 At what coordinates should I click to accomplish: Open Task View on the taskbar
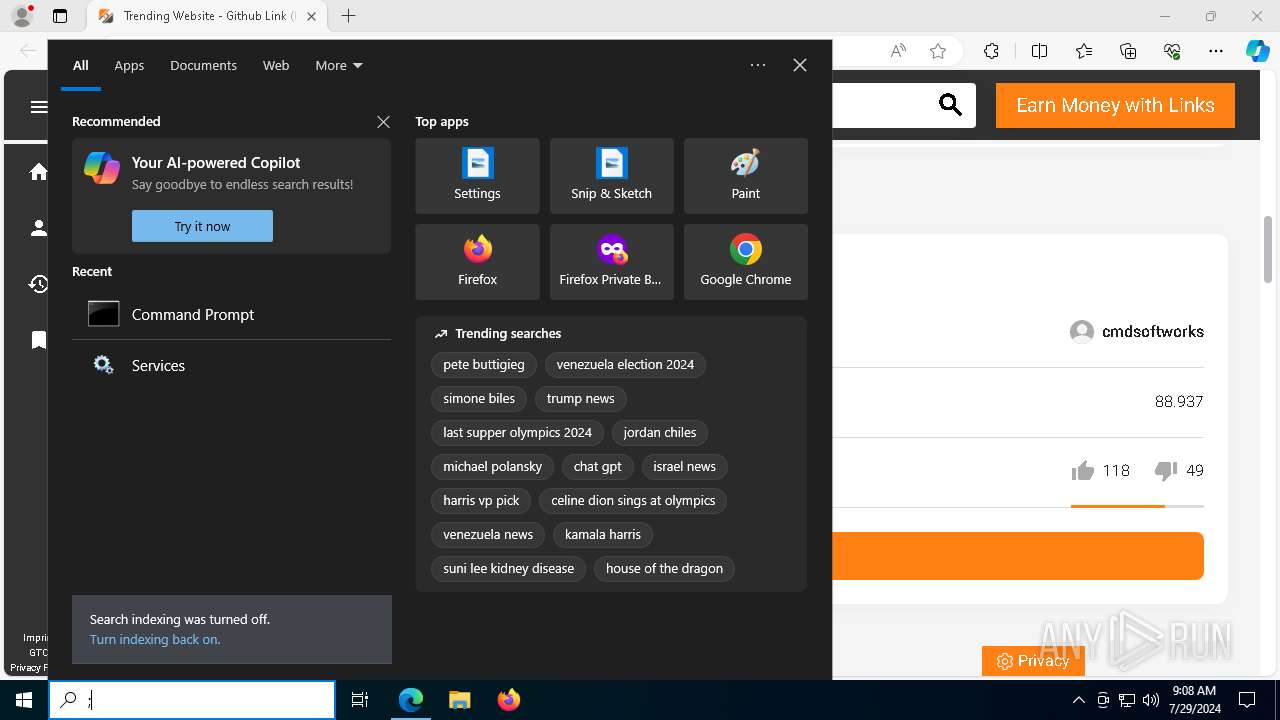[x=360, y=700]
